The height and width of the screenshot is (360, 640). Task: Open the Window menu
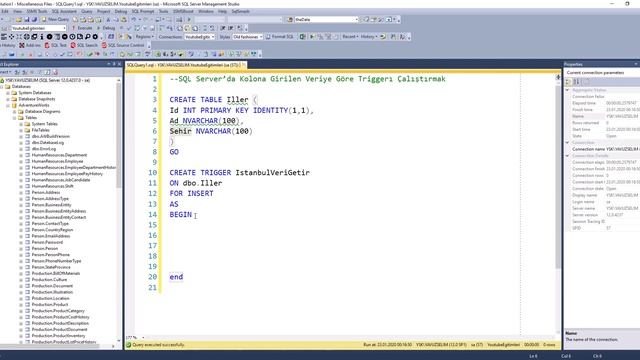[206, 11]
